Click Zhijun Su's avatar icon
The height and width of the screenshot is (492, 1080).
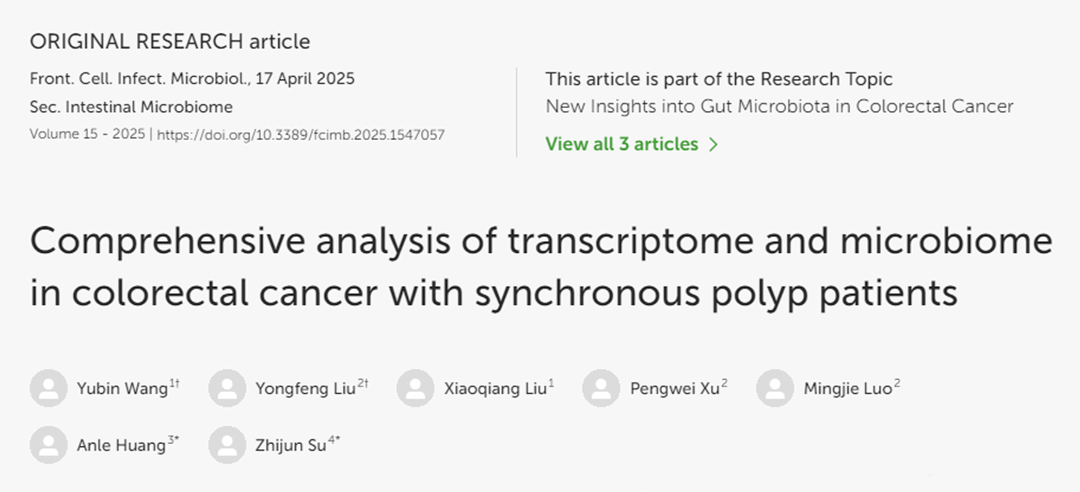[227, 445]
